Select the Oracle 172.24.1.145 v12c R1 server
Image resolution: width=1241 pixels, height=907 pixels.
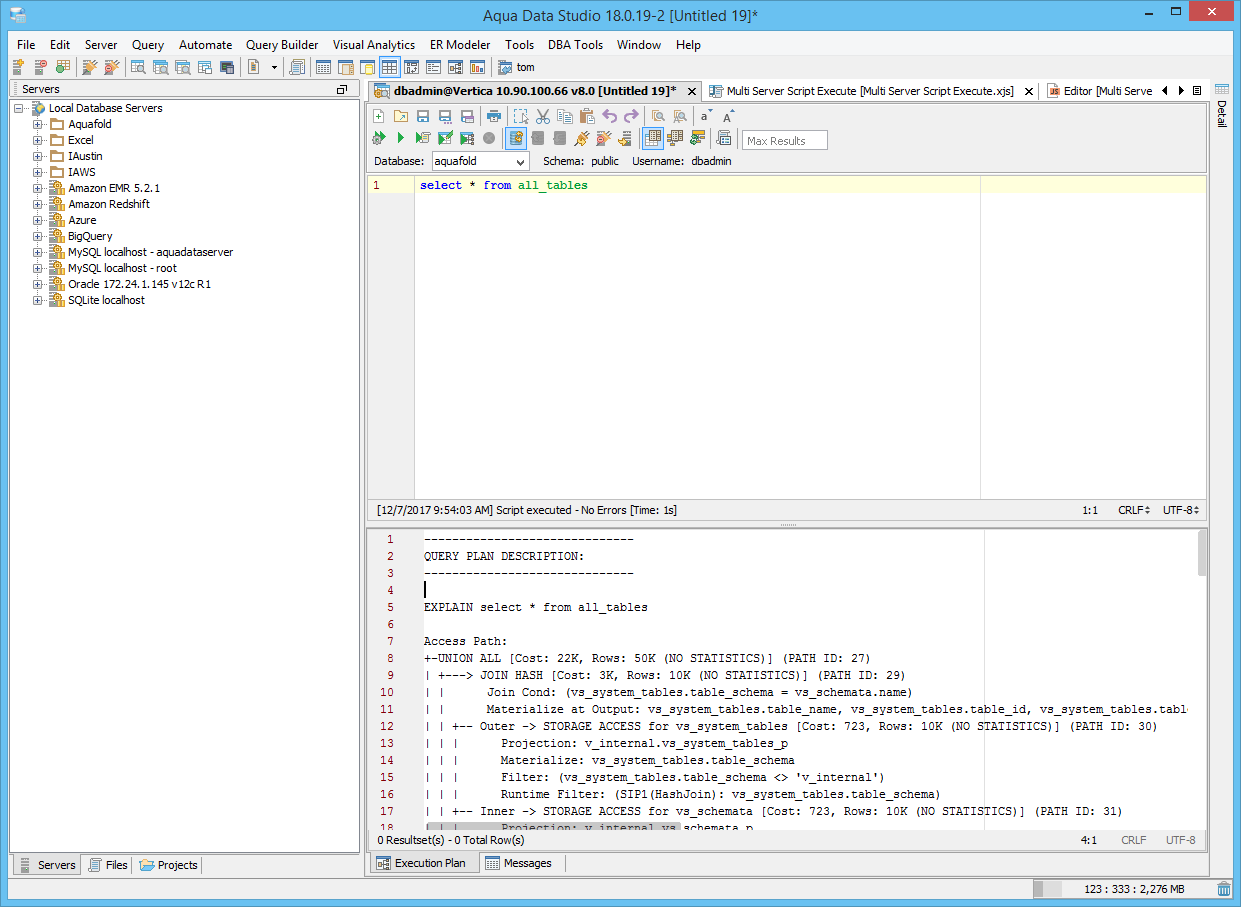pyautogui.click(x=139, y=284)
